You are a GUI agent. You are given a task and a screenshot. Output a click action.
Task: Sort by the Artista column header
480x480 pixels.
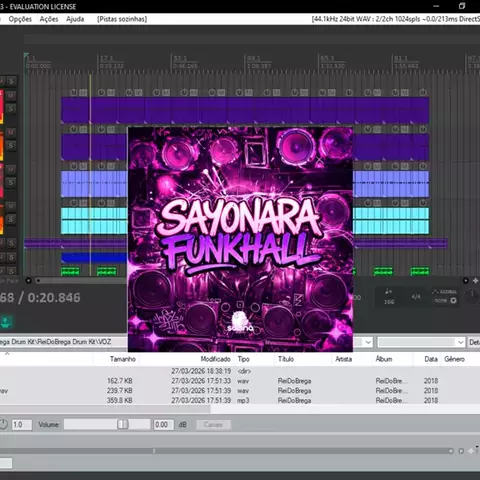pos(343,359)
